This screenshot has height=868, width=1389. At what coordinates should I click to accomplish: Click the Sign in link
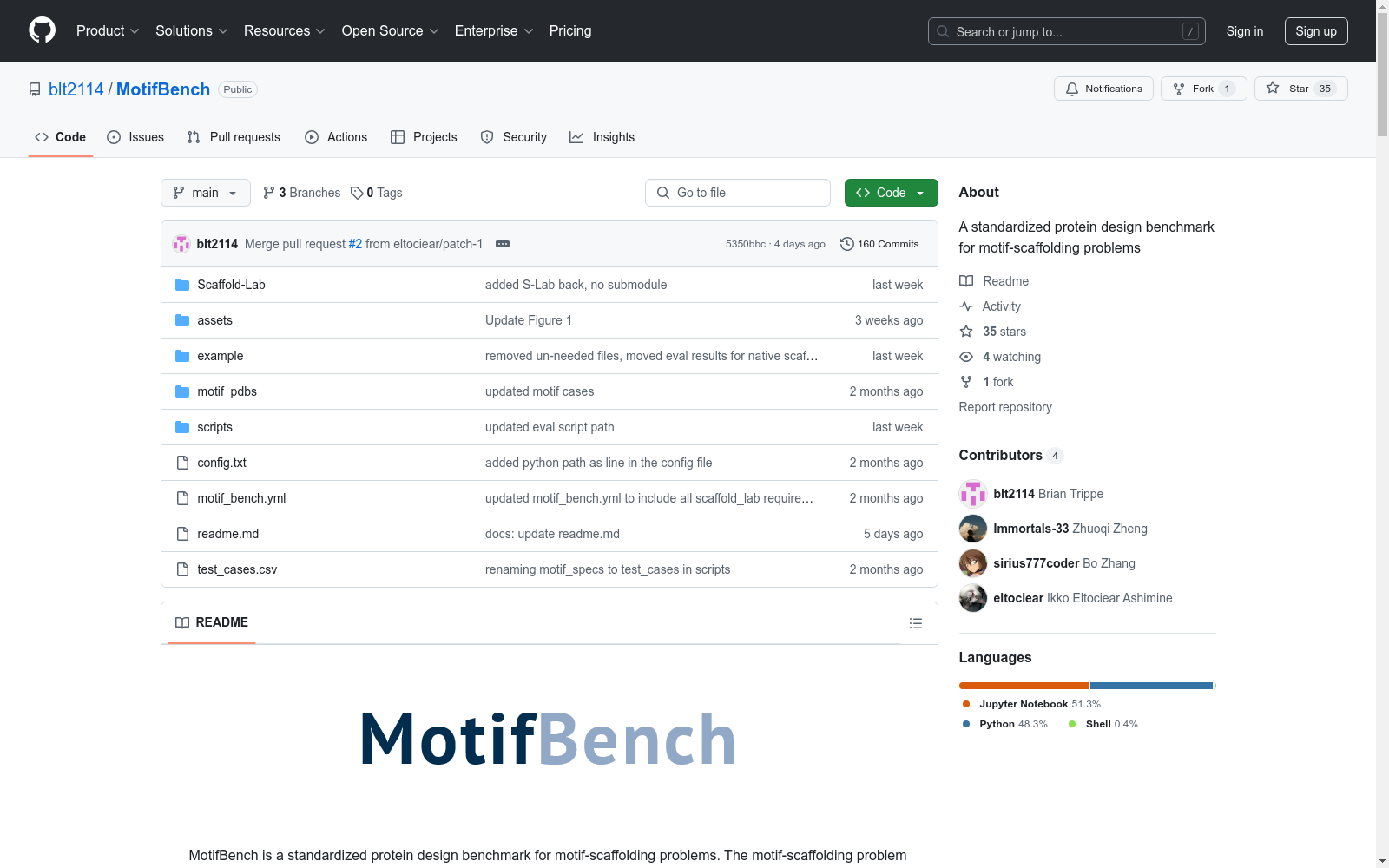pyautogui.click(x=1245, y=31)
